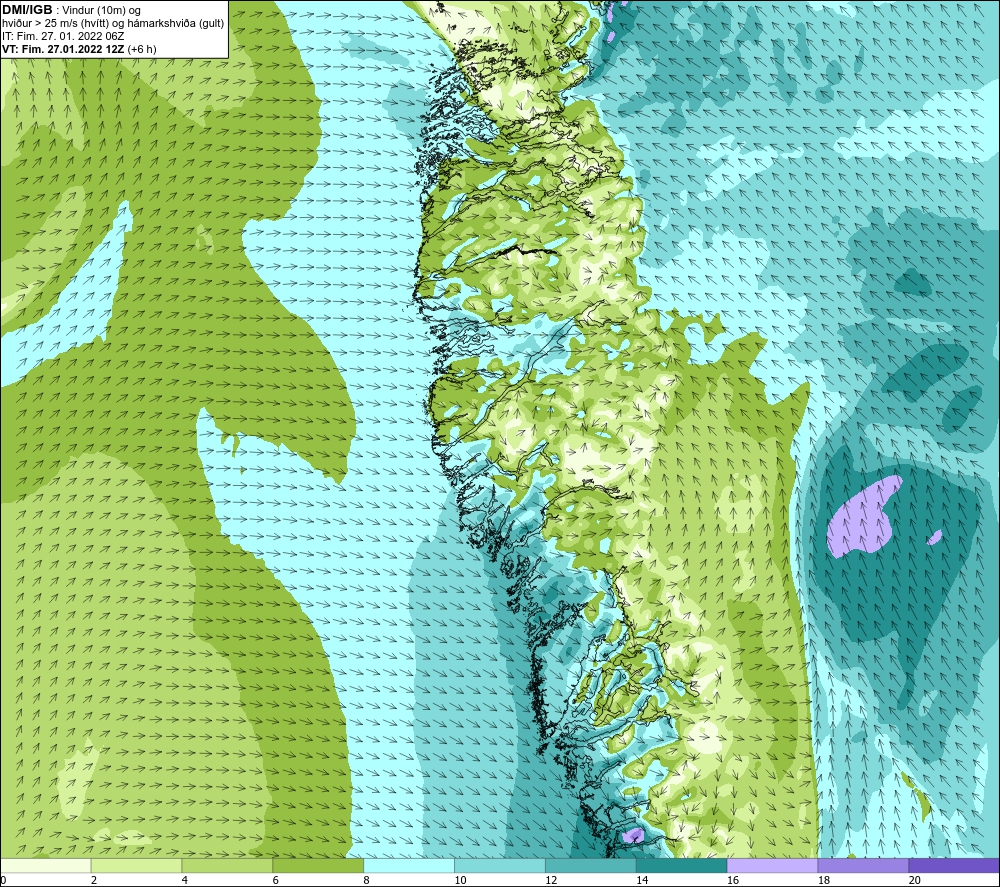Click the legend value "12"
This screenshot has width=1000, height=887.
551,880
